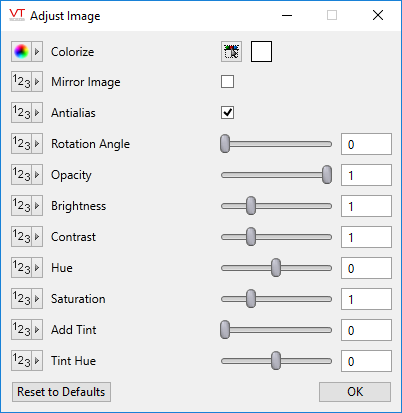
Task: Expand the Colorize data source arrow
Action: tap(37, 52)
